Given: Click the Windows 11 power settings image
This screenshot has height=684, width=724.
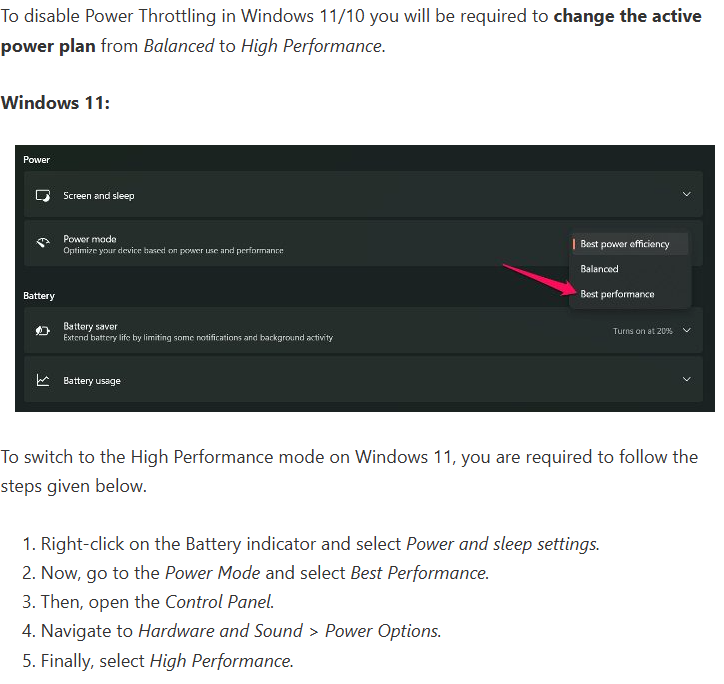Looking at the screenshot, I should (365, 278).
